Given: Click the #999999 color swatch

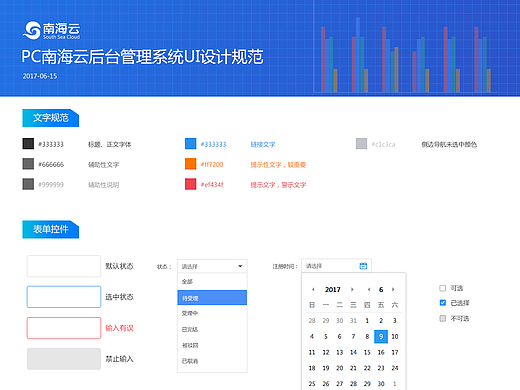Looking at the screenshot, I should coord(28,184).
